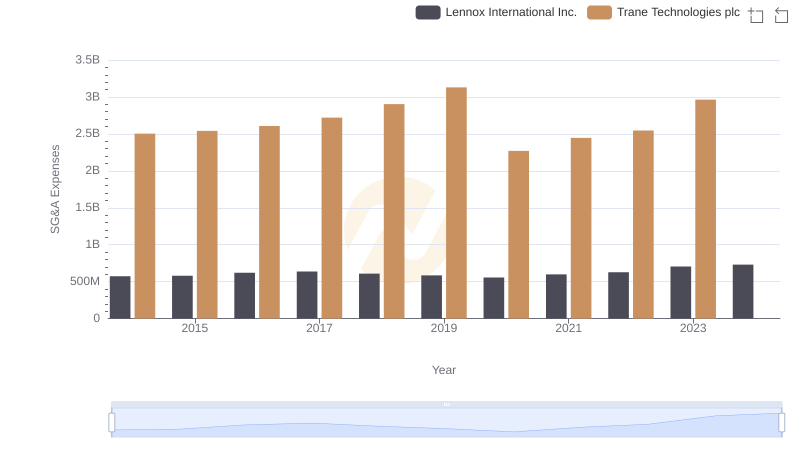Click the Trane bar for 2021
Viewport: 800px width, 461px height.
tap(581, 228)
